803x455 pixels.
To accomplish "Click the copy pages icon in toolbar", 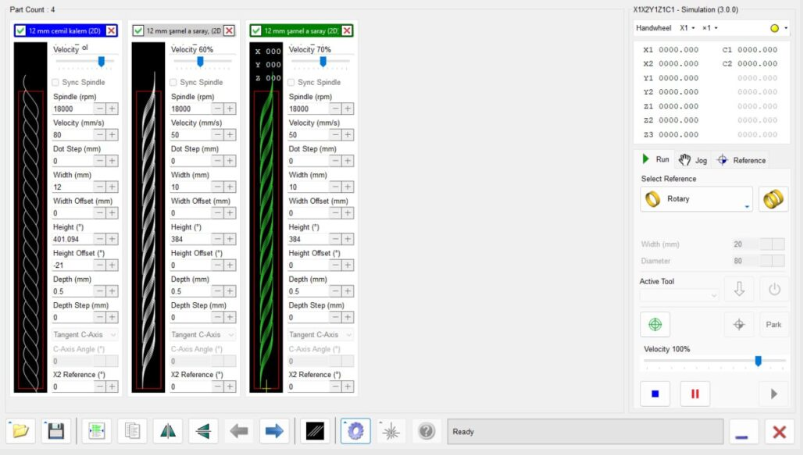I will [132, 431].
